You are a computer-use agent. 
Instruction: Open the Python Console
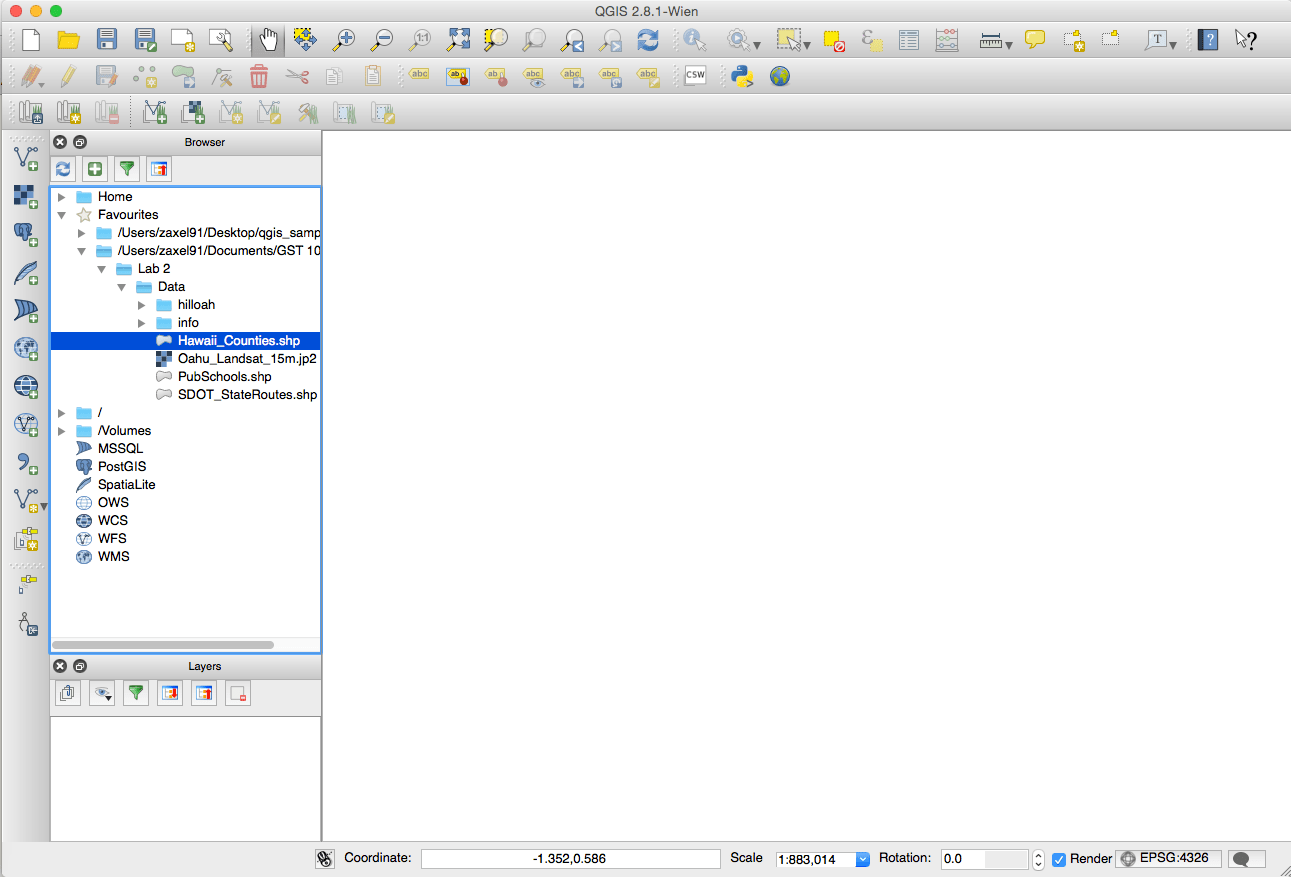click(744, 76)
